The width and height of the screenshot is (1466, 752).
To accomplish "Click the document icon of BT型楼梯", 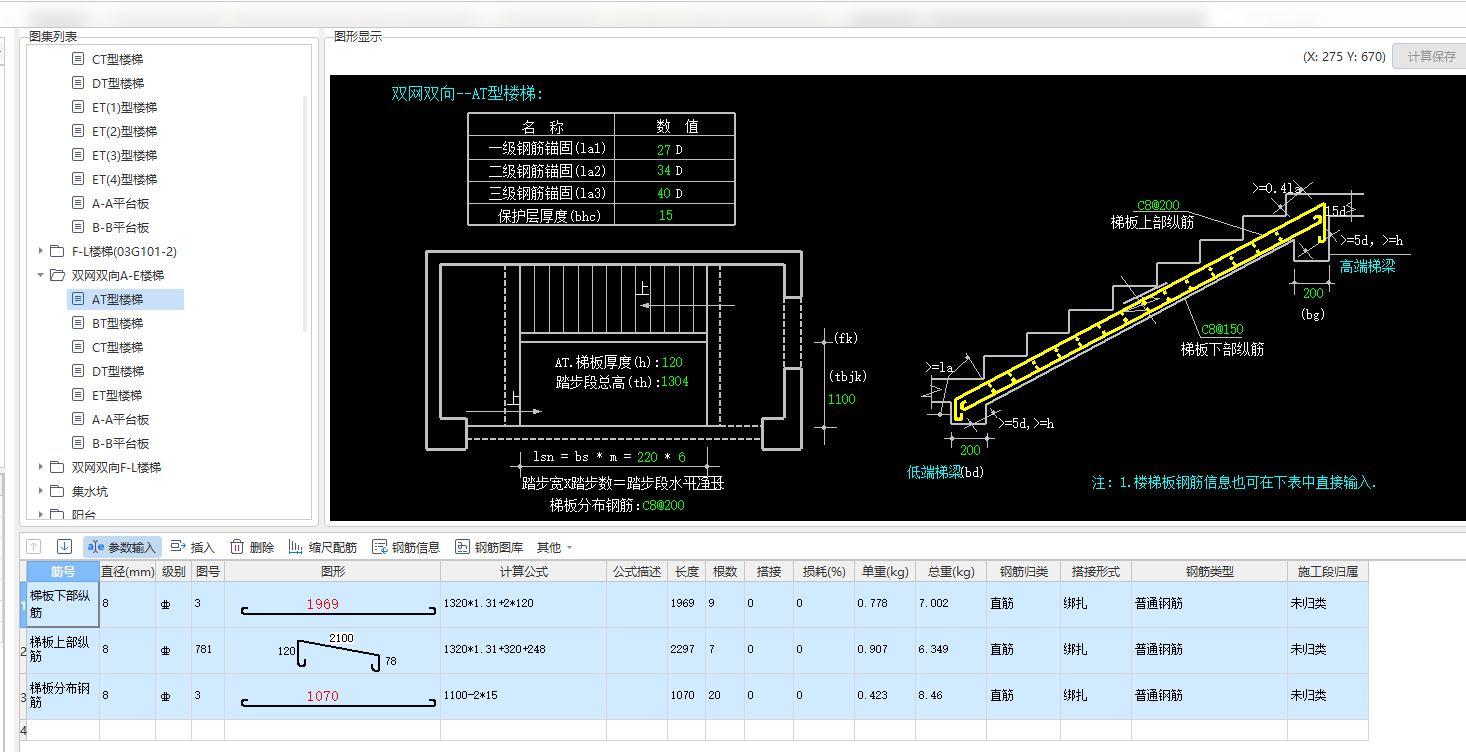I will (78, 323).
